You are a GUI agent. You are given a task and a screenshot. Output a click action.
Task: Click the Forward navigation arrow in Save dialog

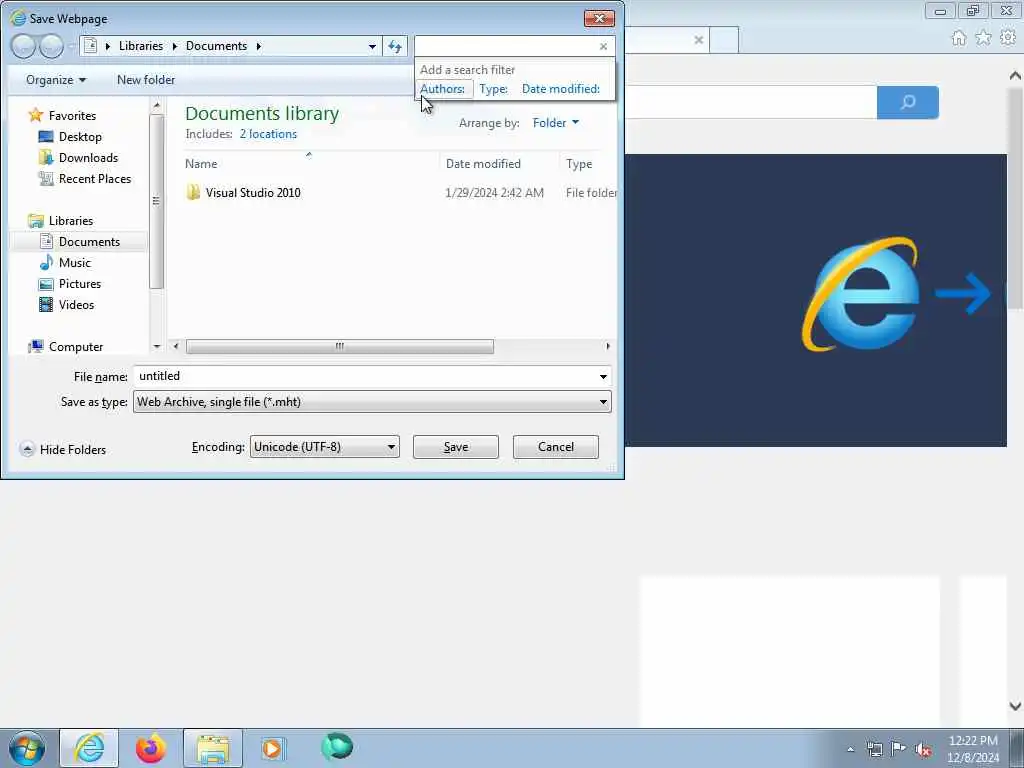(x=51, y=46)
